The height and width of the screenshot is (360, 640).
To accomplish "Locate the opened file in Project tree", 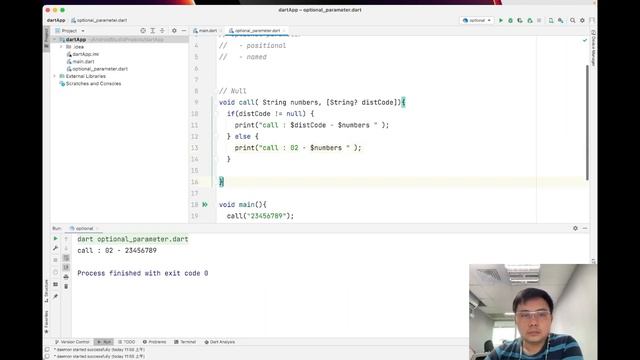I will 143,31.
